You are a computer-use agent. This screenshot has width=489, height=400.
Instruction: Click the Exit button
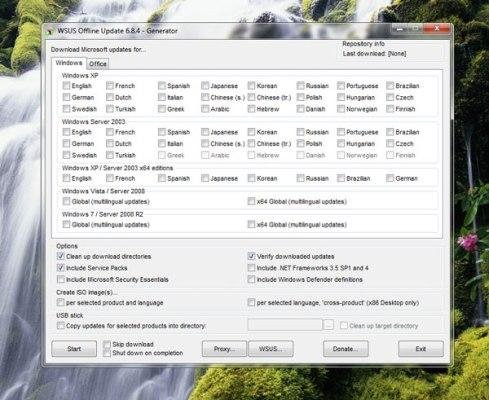[x=421, y=349]
